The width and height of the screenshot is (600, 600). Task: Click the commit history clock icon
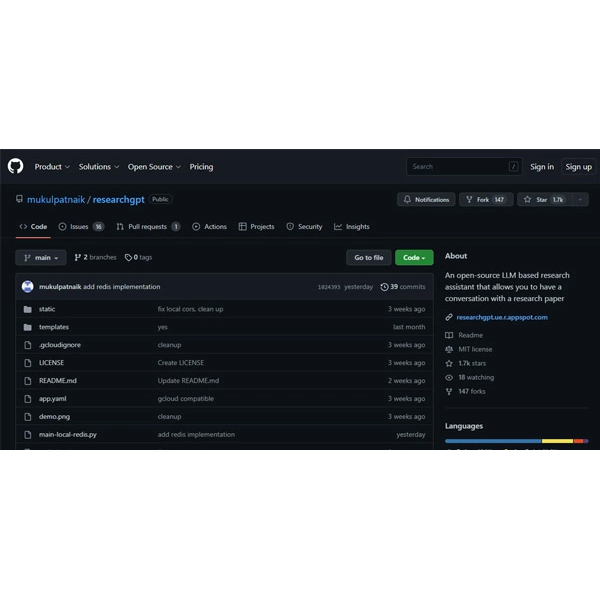point(384,287)
